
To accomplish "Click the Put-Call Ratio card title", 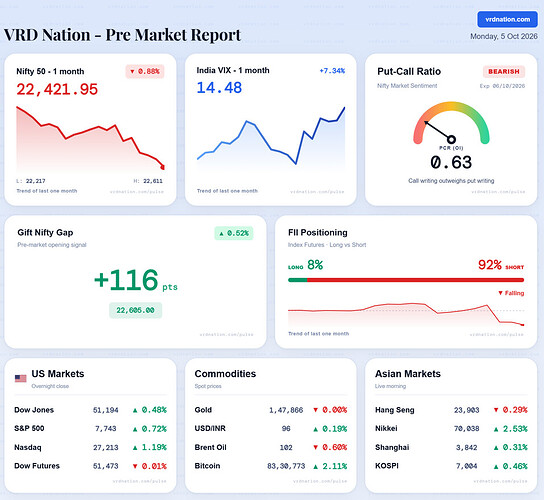I will click(x=409, y=71).
